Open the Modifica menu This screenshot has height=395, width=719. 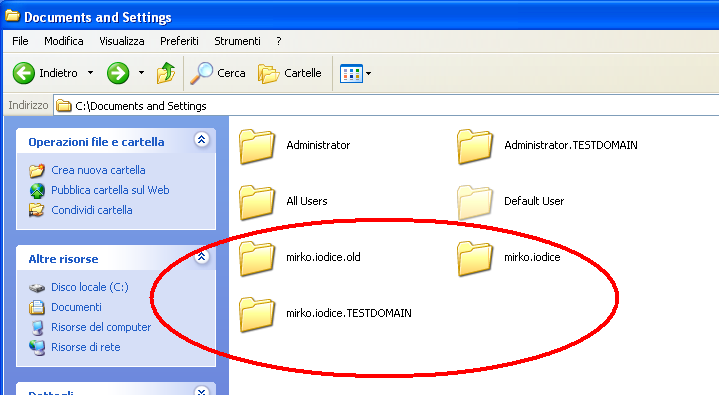click(x=64, y=41)
